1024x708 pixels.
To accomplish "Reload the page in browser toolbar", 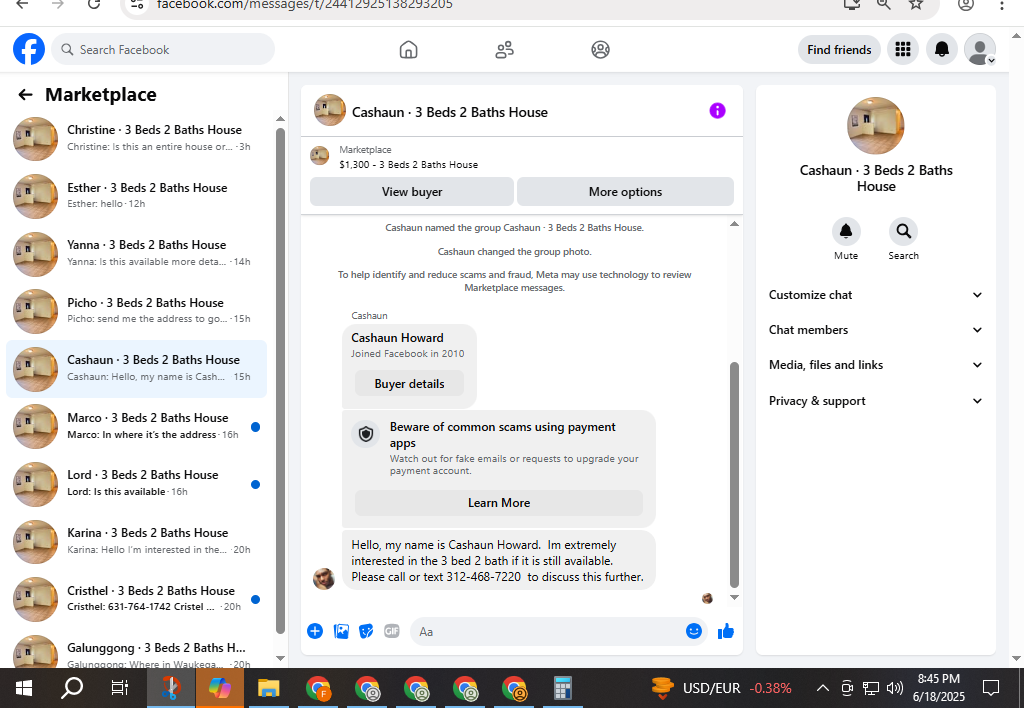I will pyautogui.click(x=94, y=4).
